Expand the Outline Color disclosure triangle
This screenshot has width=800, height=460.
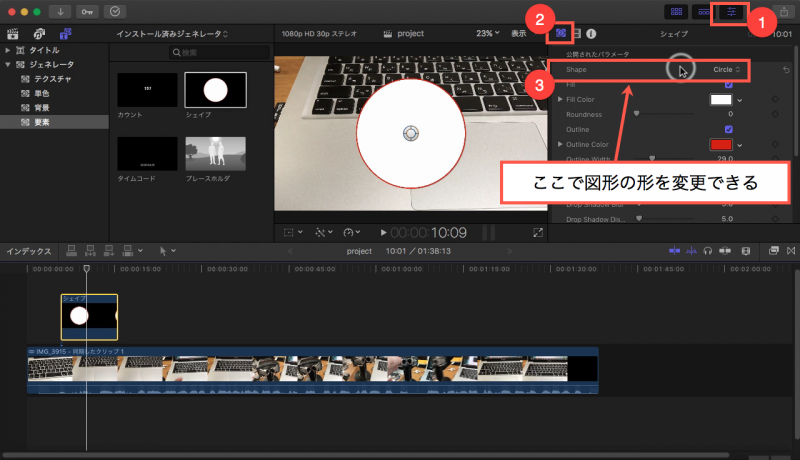coord(560,144)
